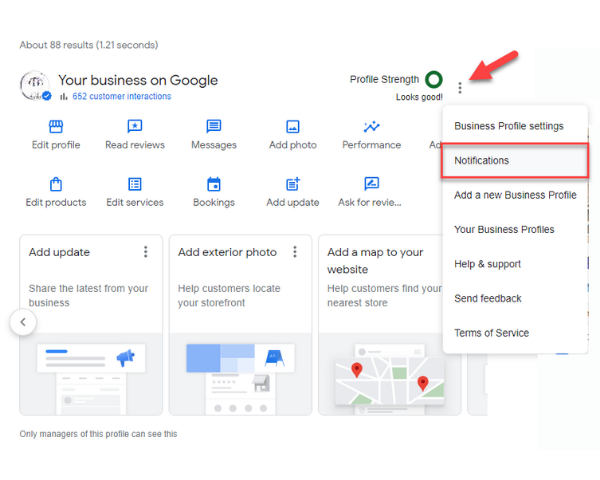Click the About 88 results text
Viewport: 600px width, 480px height.
pos(89,45)
